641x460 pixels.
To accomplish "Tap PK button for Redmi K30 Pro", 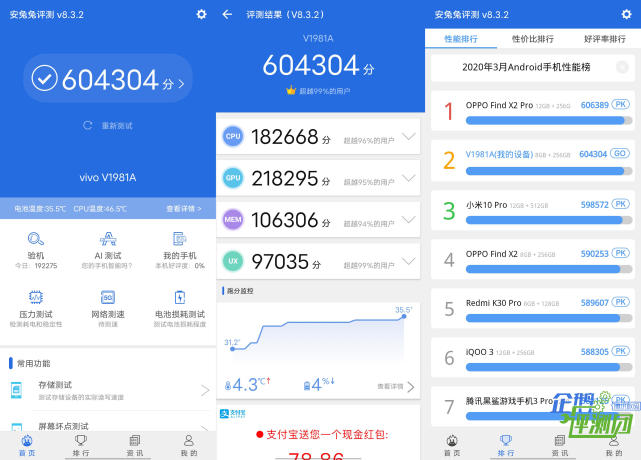I will 620,302.
